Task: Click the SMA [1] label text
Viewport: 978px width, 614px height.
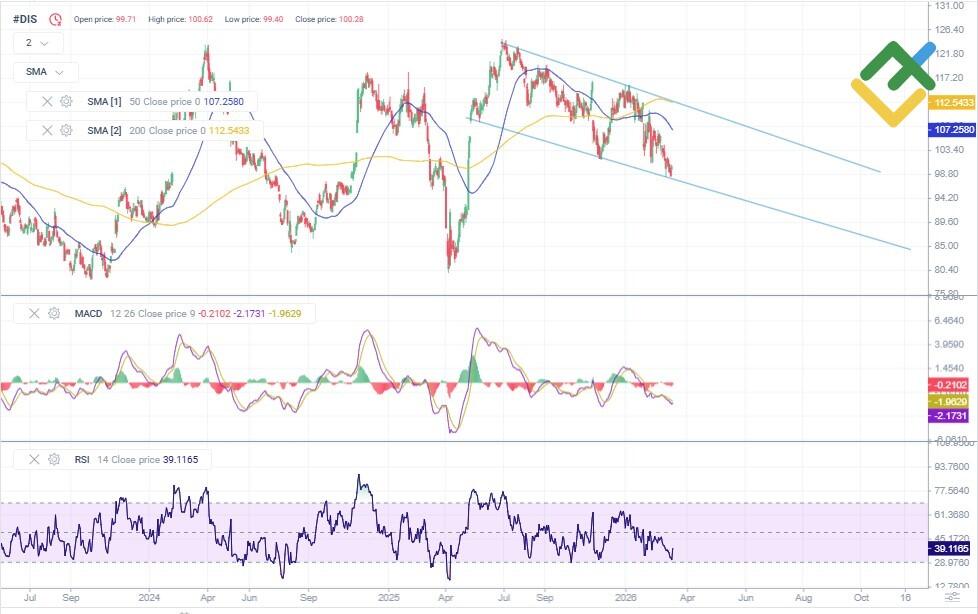Action: [x=104, y=101]
